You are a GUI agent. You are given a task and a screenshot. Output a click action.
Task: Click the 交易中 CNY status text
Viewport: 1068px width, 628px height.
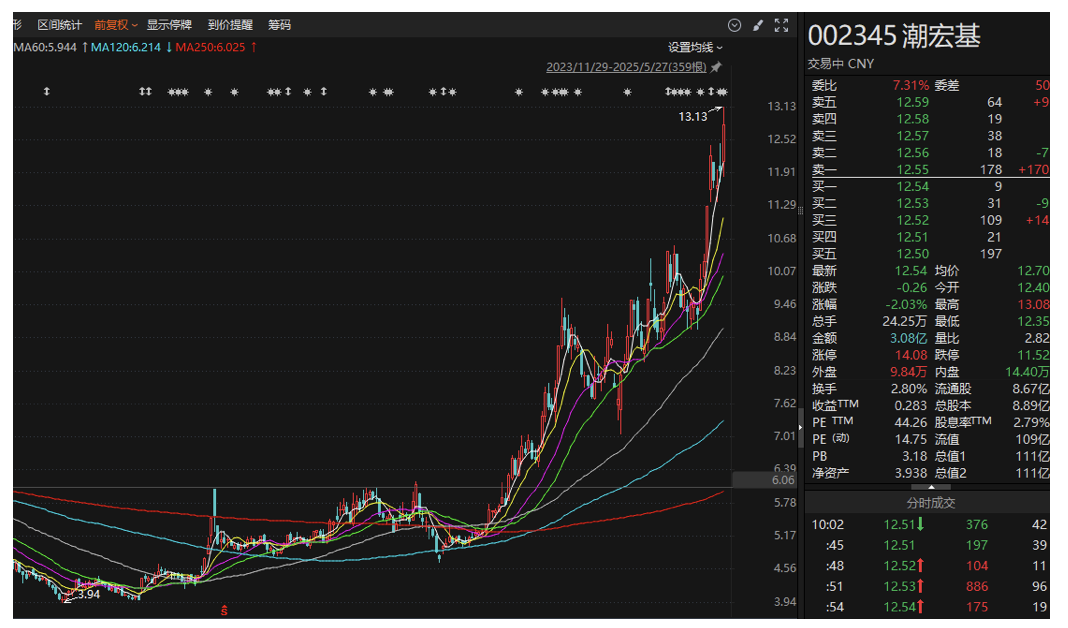[x=841, y=64]
